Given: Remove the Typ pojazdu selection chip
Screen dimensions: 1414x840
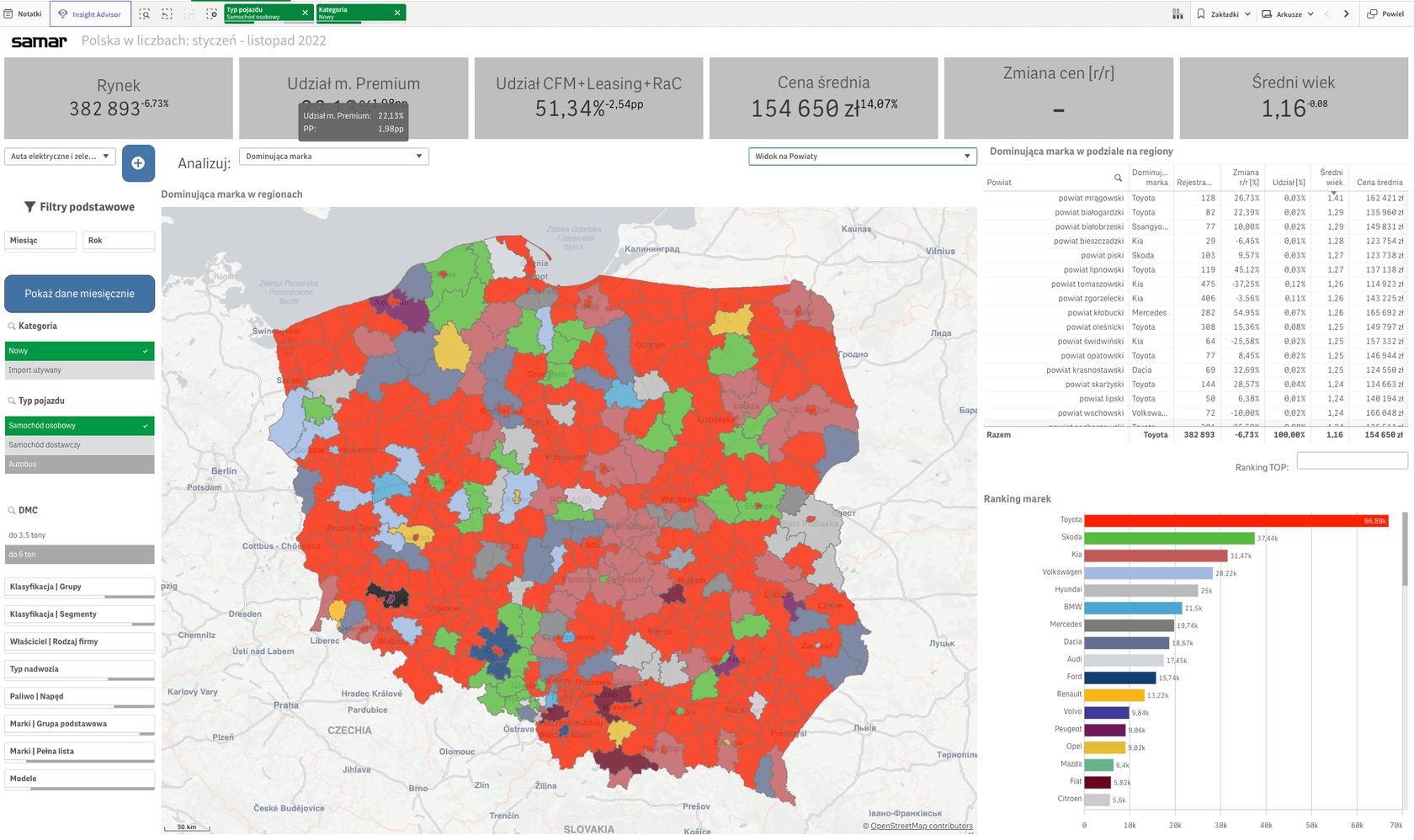Looking at the screenshot, I should tap(306, 13).
